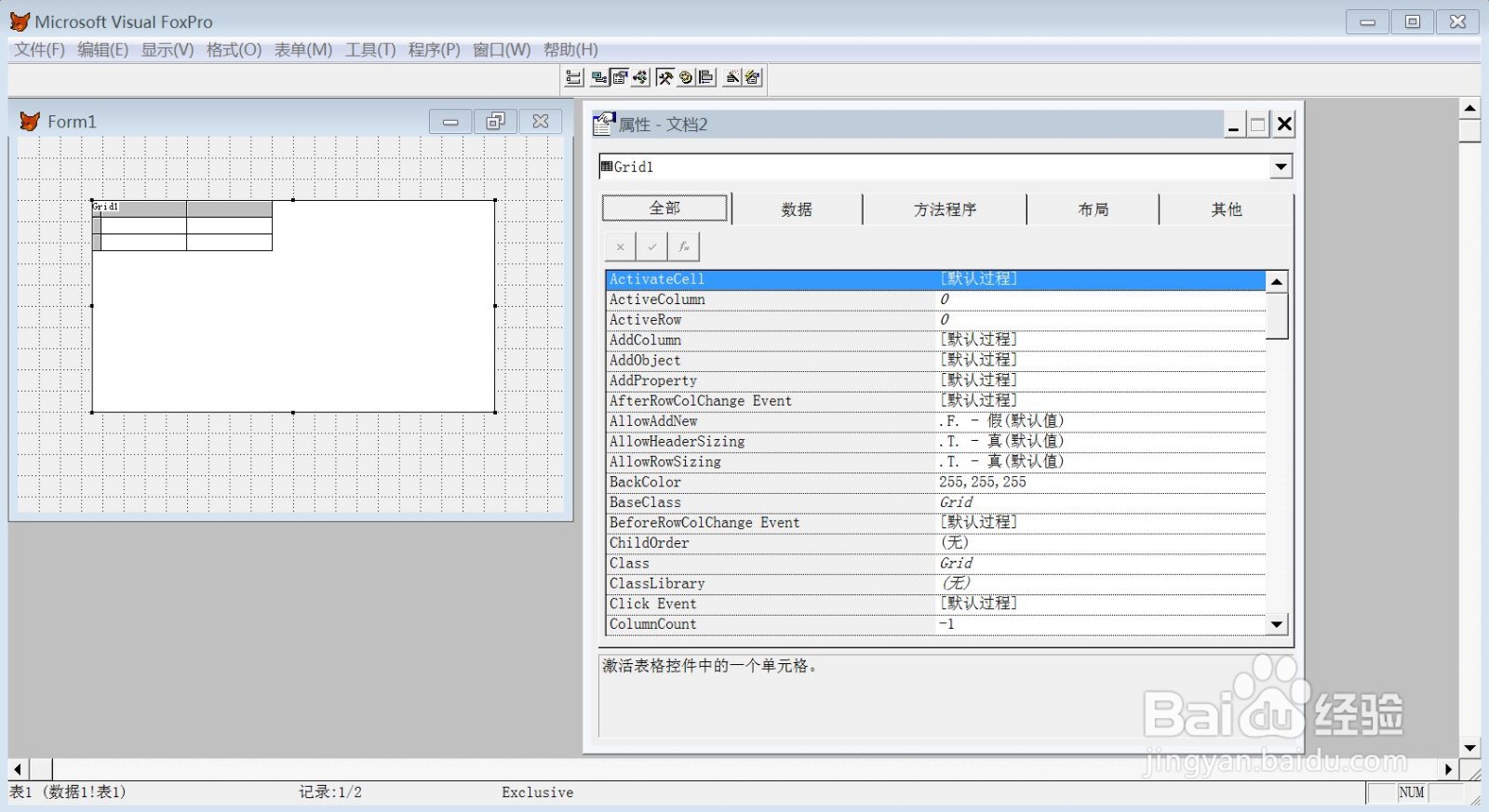Open the fx expression builder button
The width and height of the screenshot is (1489, 812).
coord(683,246)
